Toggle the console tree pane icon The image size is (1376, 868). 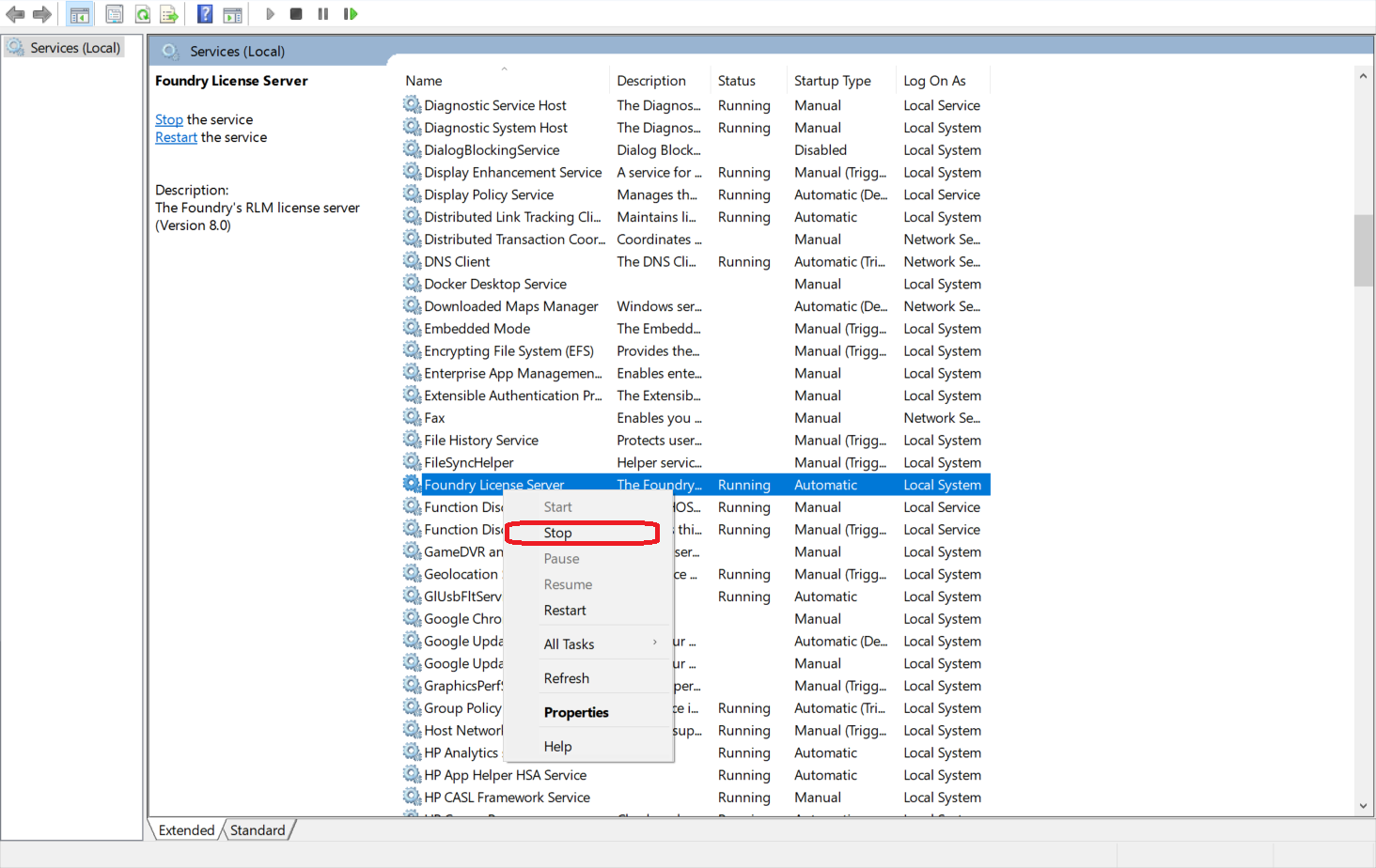tap(80, 13)
